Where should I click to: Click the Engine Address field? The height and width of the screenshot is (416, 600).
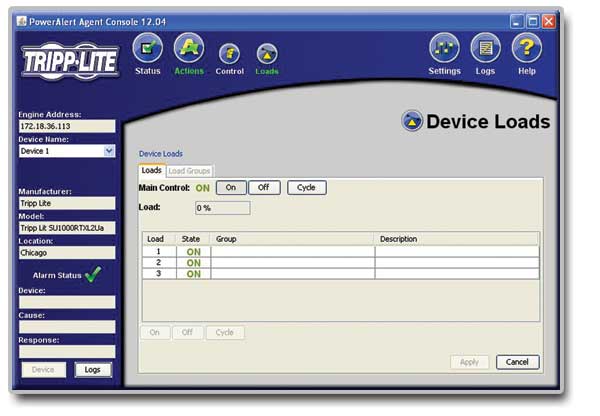pyautogui.click(x=67, y=127)
